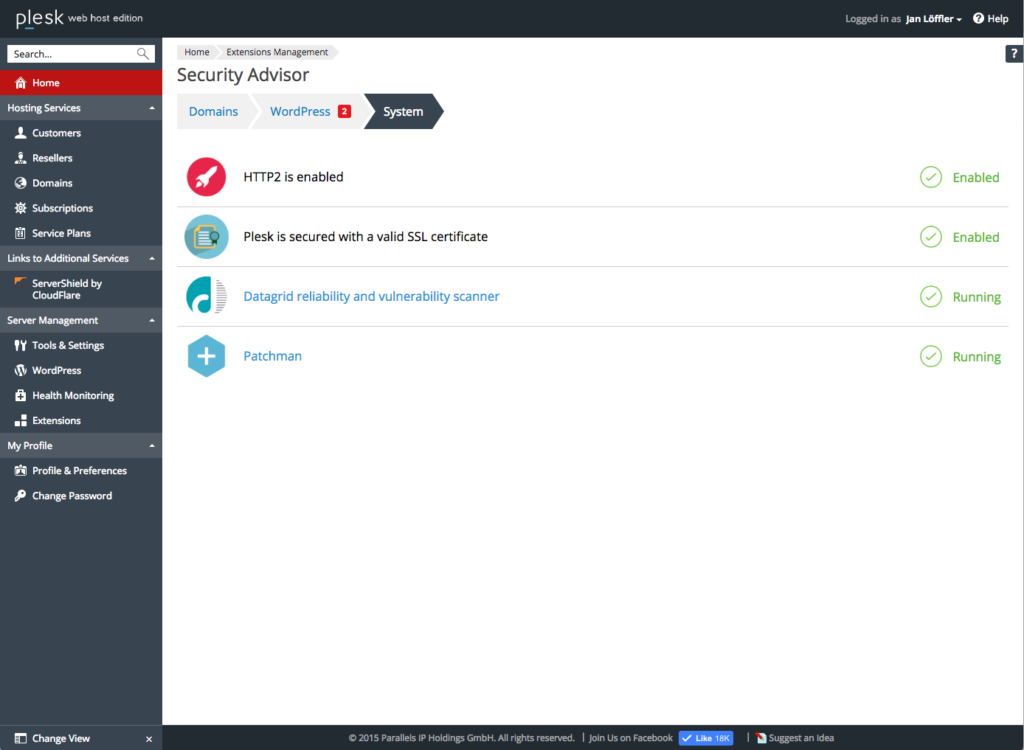Click the Tools & Settings wrench icon
Screen dimensions: 1024x750
20,345
